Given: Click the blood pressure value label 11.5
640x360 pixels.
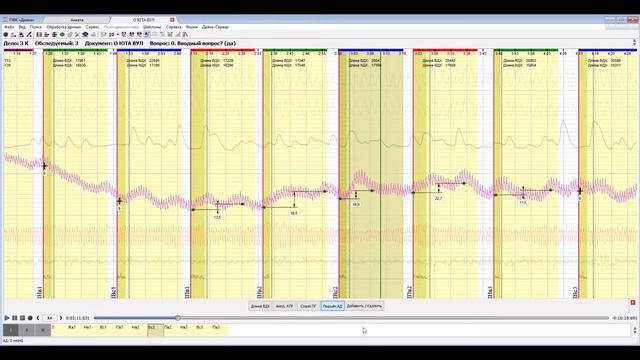Looking at the screenshot, I should (x=523, y=202).
